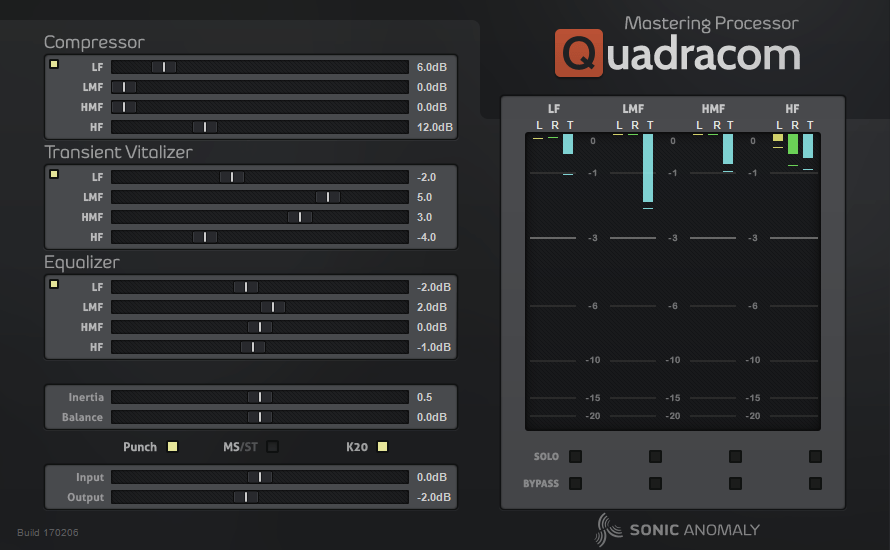Click the Compressor HF 12.0dB value
The width and height of the screenshot is (890, 550).
(434, 127)
